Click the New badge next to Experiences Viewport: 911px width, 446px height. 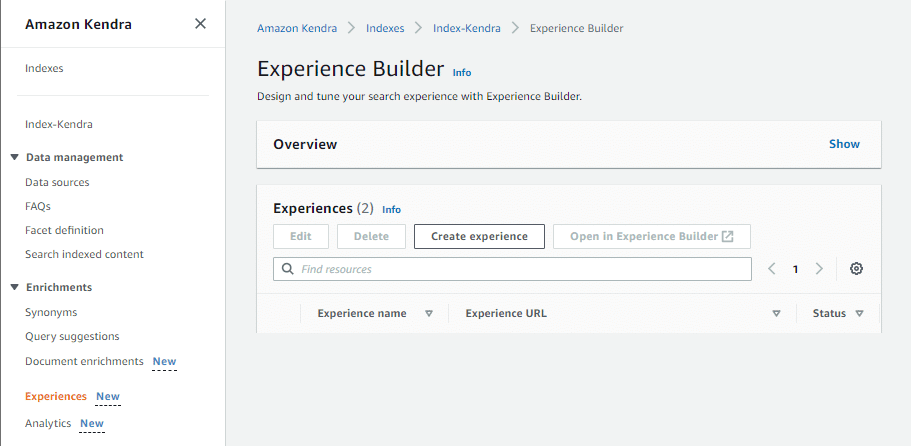[x=108, y=396]
